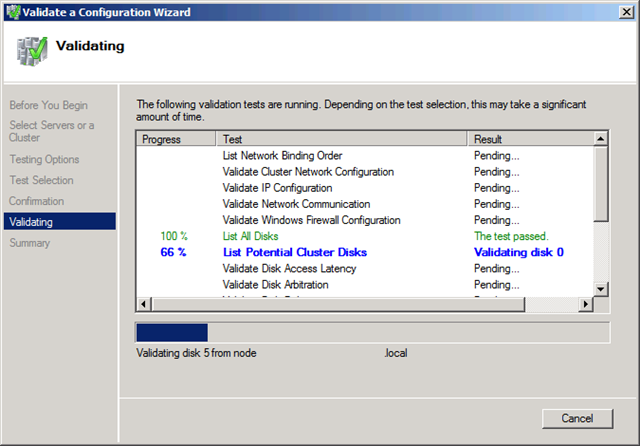Screen dimensions: 640x446
Task: Select the Confirmation step
Action: (x=36, y=201)
